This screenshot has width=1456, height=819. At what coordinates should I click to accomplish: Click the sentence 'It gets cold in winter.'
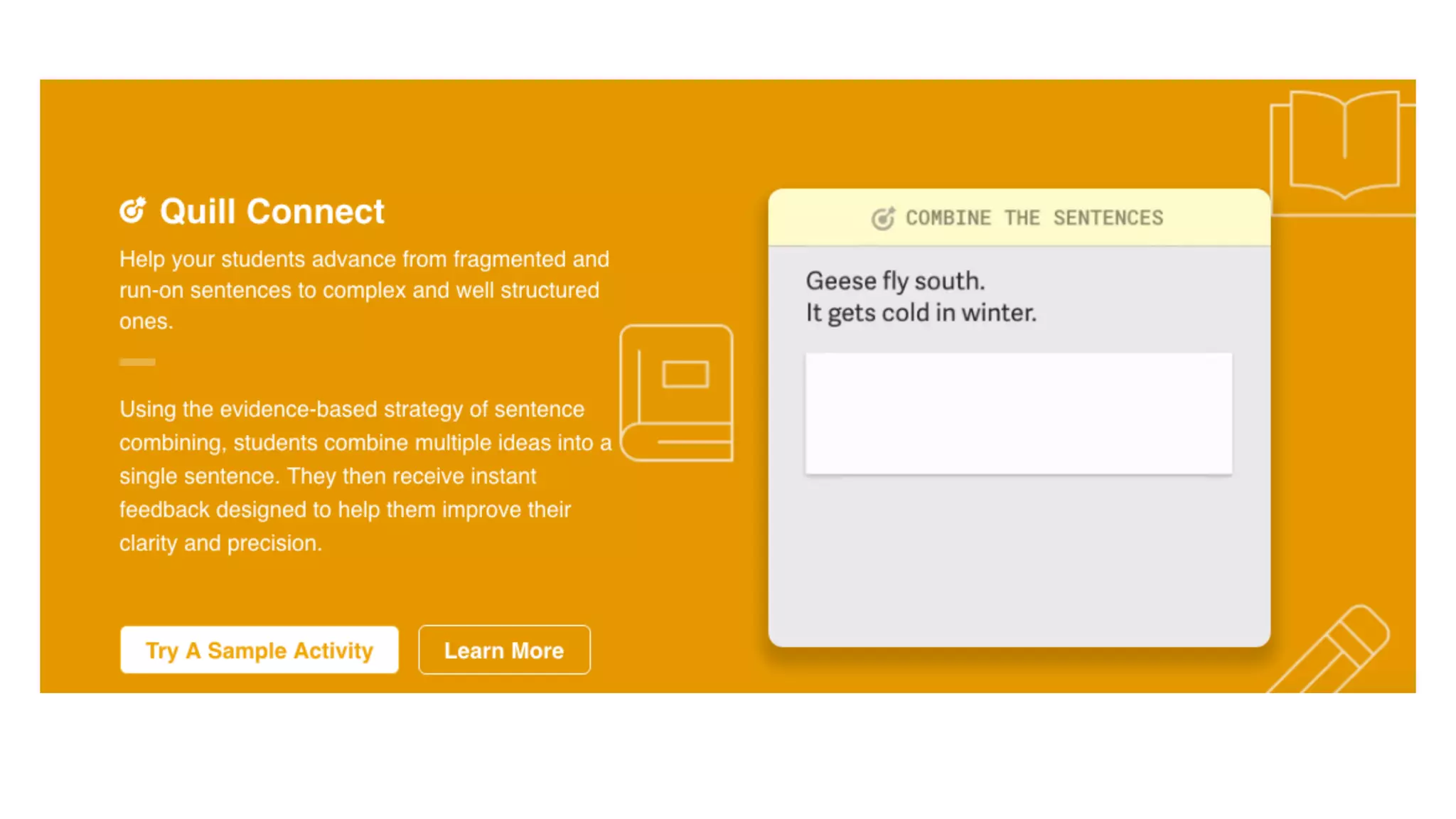[x=921, y=313]
